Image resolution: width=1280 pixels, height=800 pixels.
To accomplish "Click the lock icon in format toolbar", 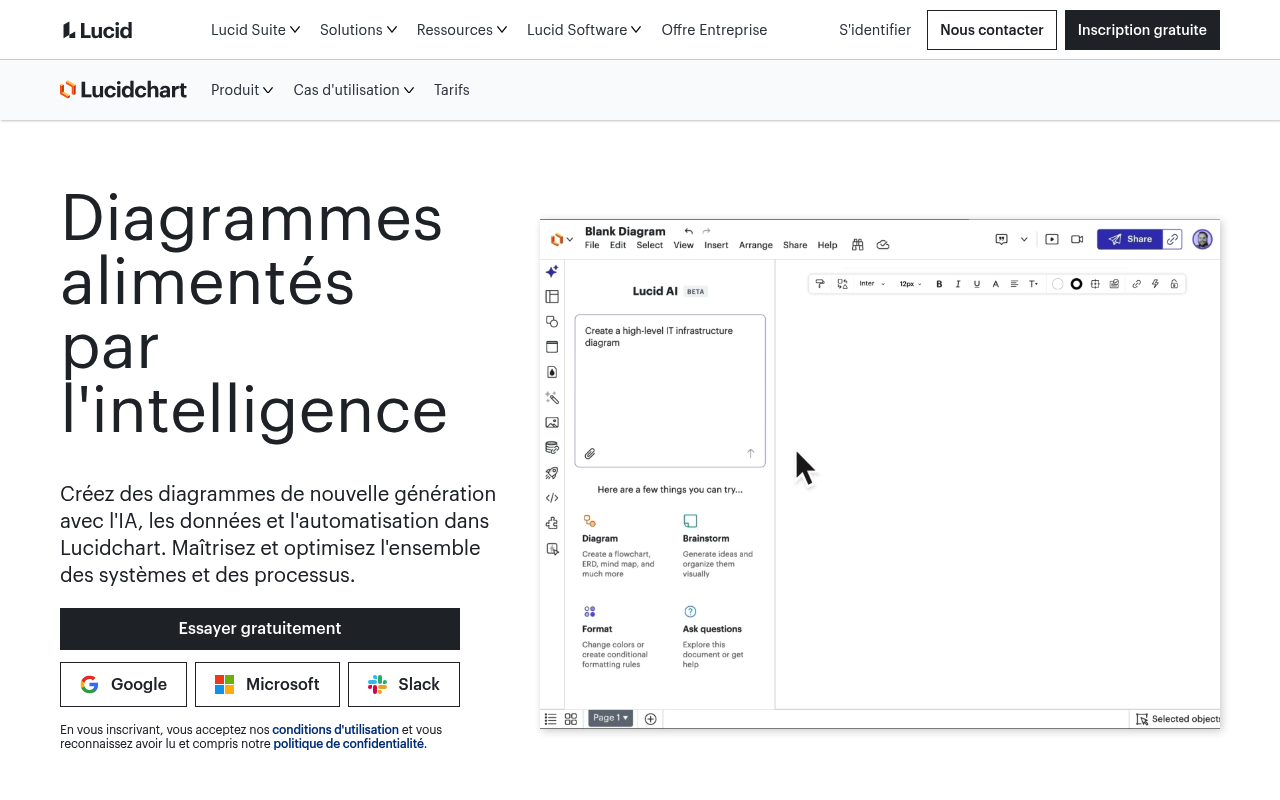I will (1174, 284).
